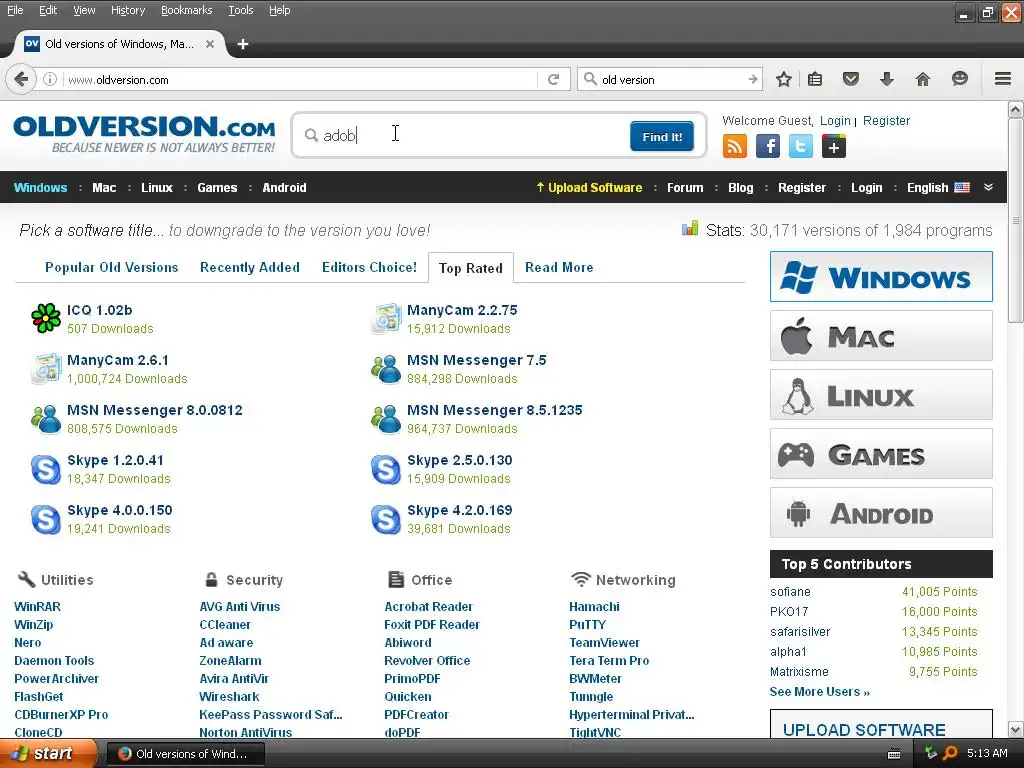1024x768 pixels.
Task: Click the Linux platform banner button
Action: (881, 395)
